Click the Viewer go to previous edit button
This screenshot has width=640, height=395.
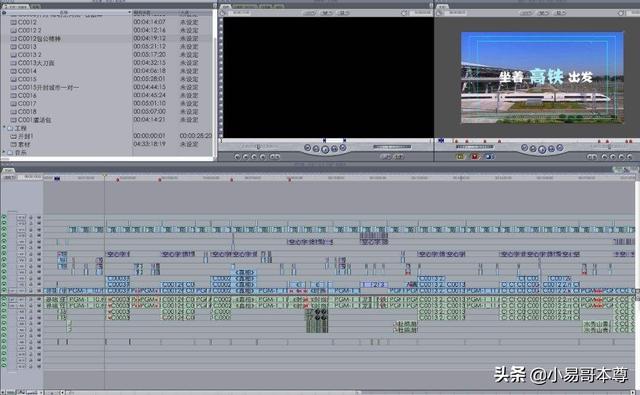308,148
